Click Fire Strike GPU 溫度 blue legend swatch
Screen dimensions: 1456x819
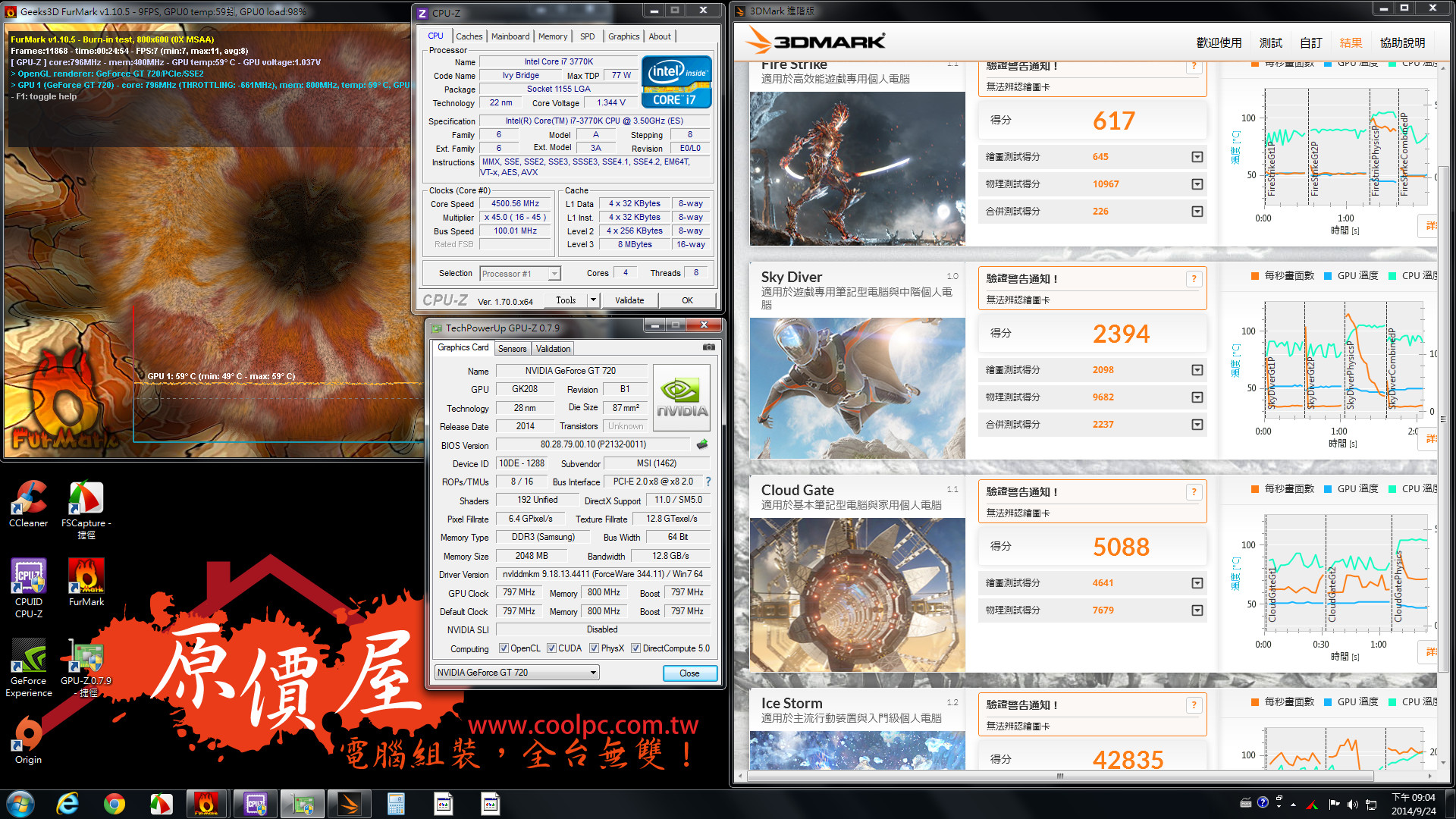pyautogui.click(x=1328, y=64)
